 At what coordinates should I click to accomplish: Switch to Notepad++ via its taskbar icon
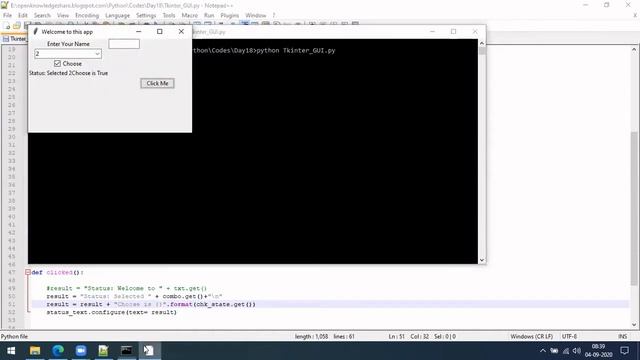pos(103,351)
